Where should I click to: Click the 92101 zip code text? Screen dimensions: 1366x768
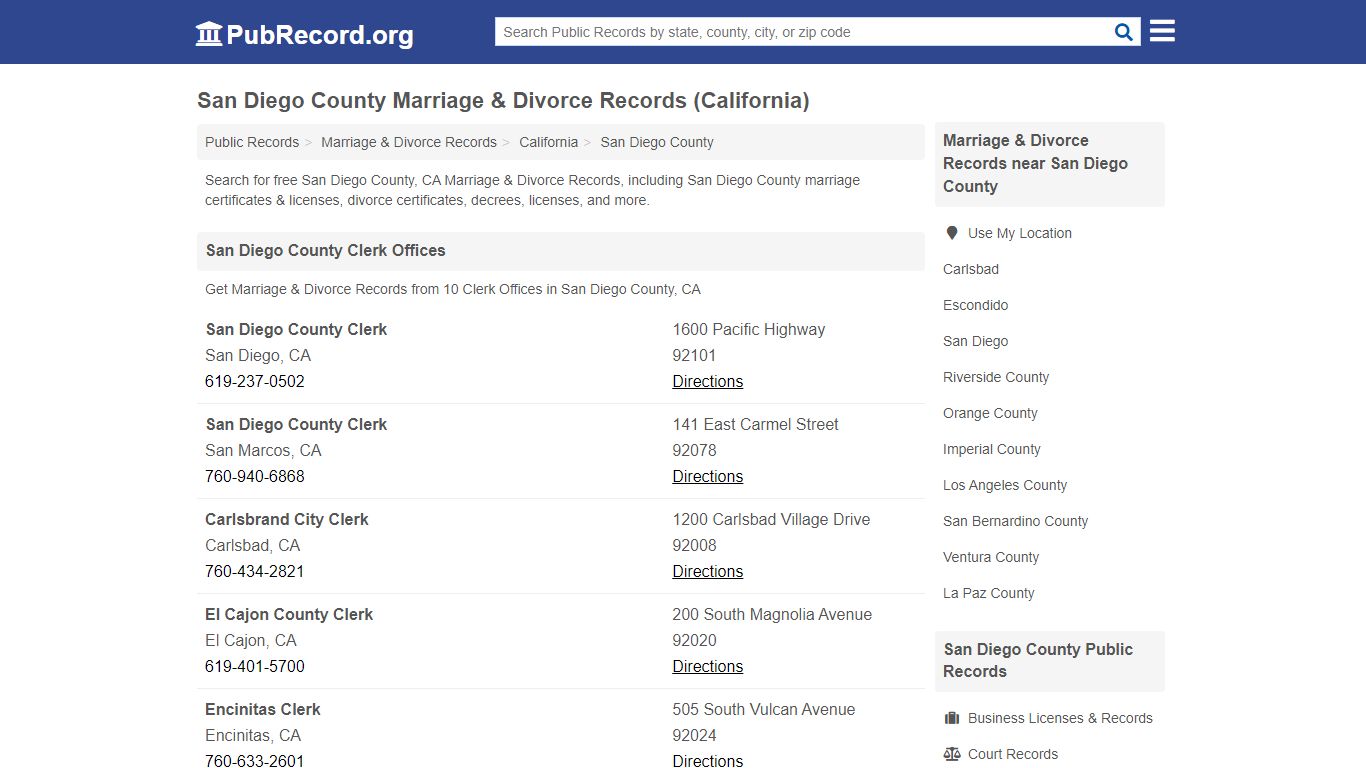[x=694, y=355]
